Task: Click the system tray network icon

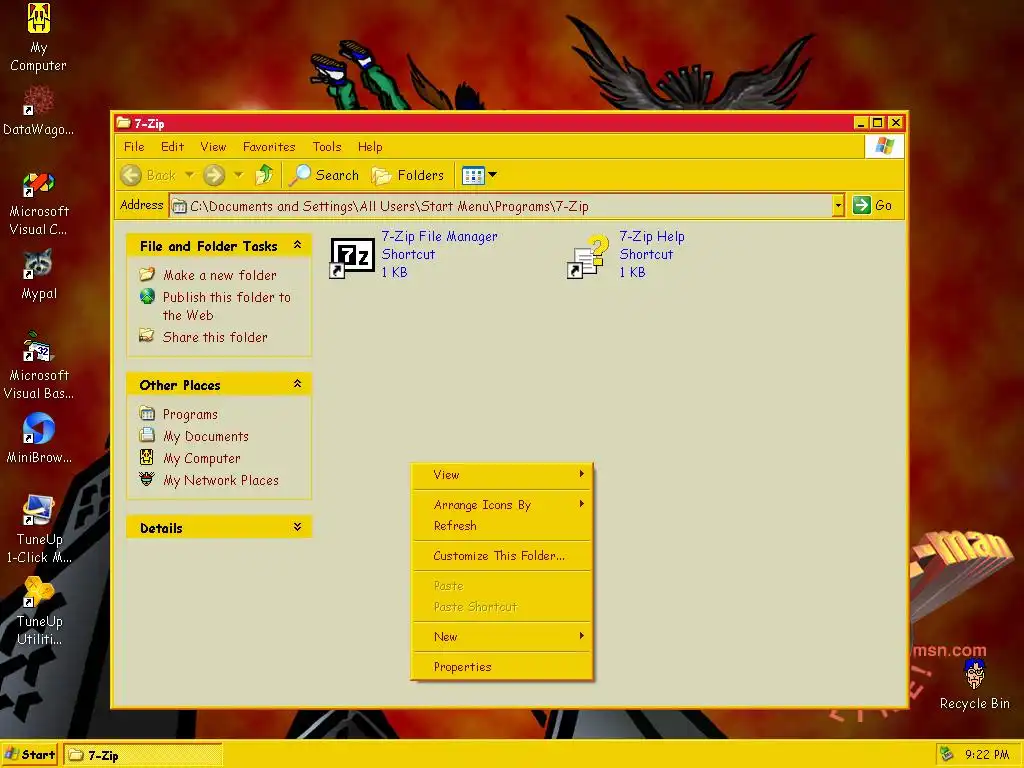Action: [946, 754]
